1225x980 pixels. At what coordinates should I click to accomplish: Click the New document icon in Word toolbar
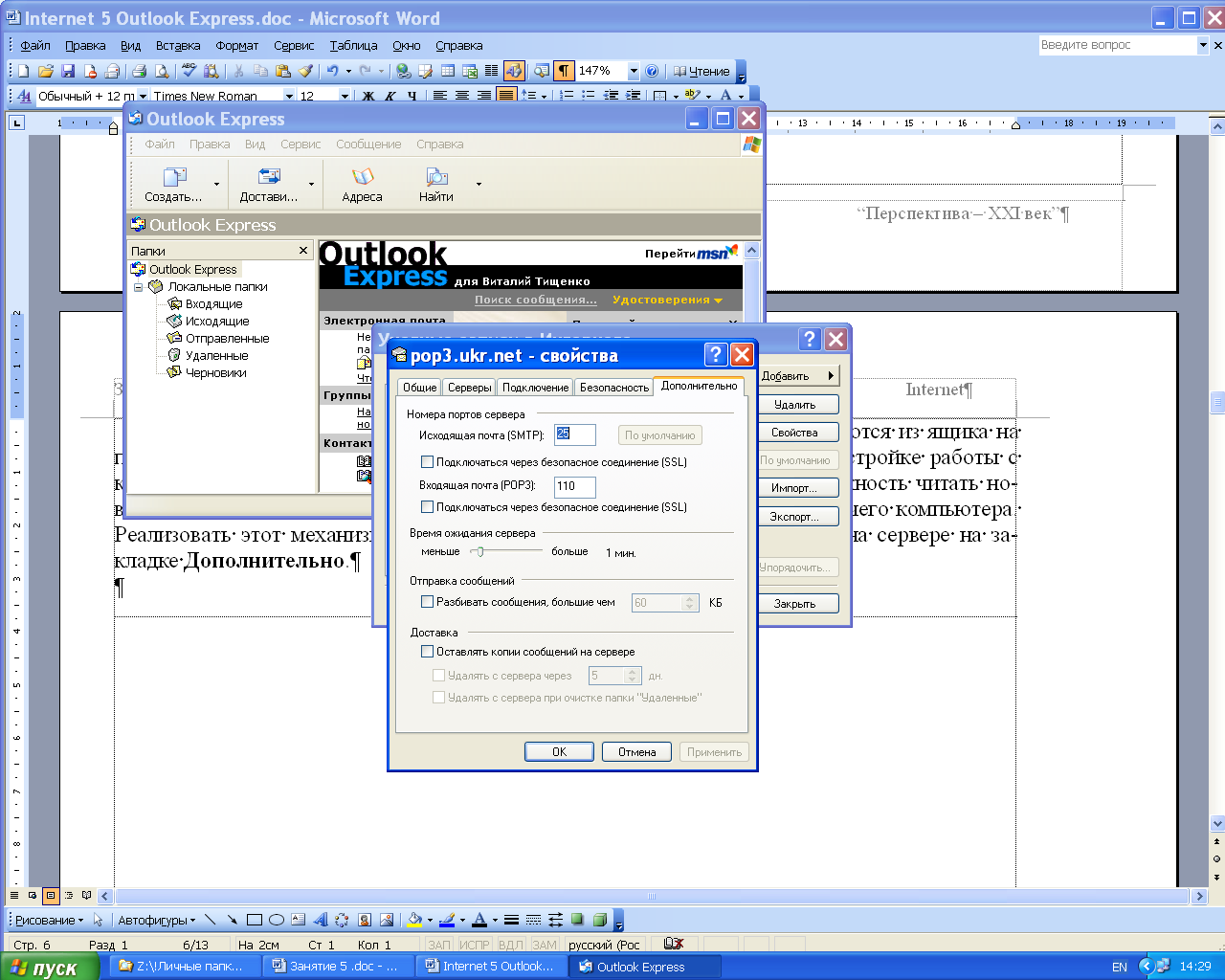[23, 71]
